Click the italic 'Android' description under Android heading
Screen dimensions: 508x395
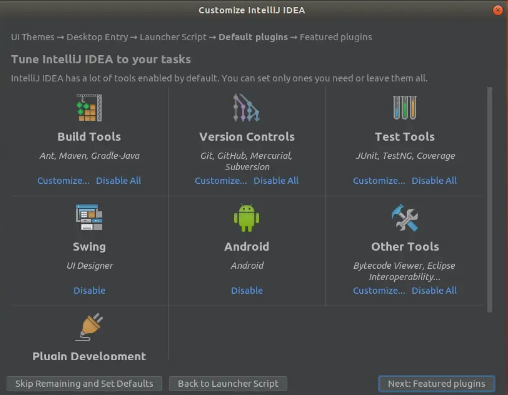click(x=247, y=266)
